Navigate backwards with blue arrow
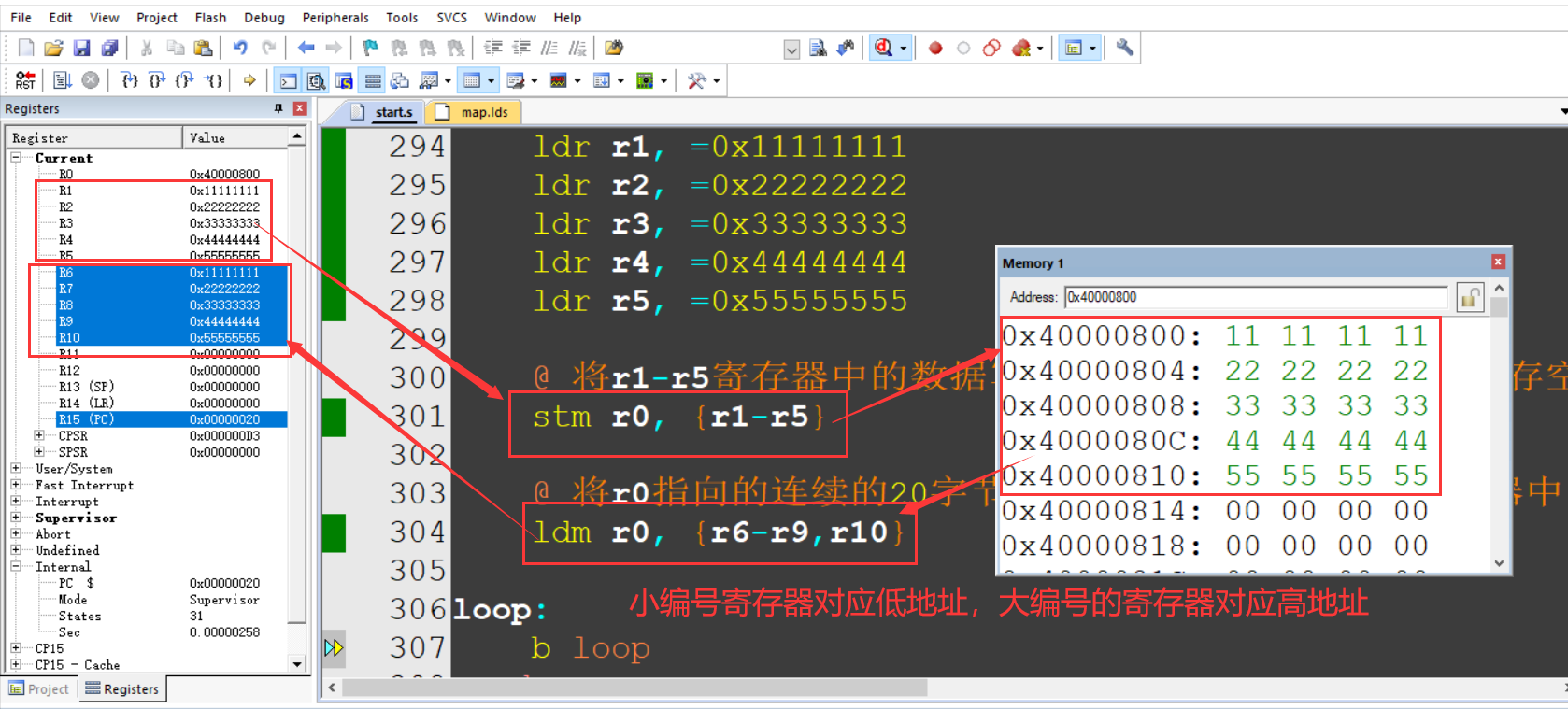 [x=306, y=48]
